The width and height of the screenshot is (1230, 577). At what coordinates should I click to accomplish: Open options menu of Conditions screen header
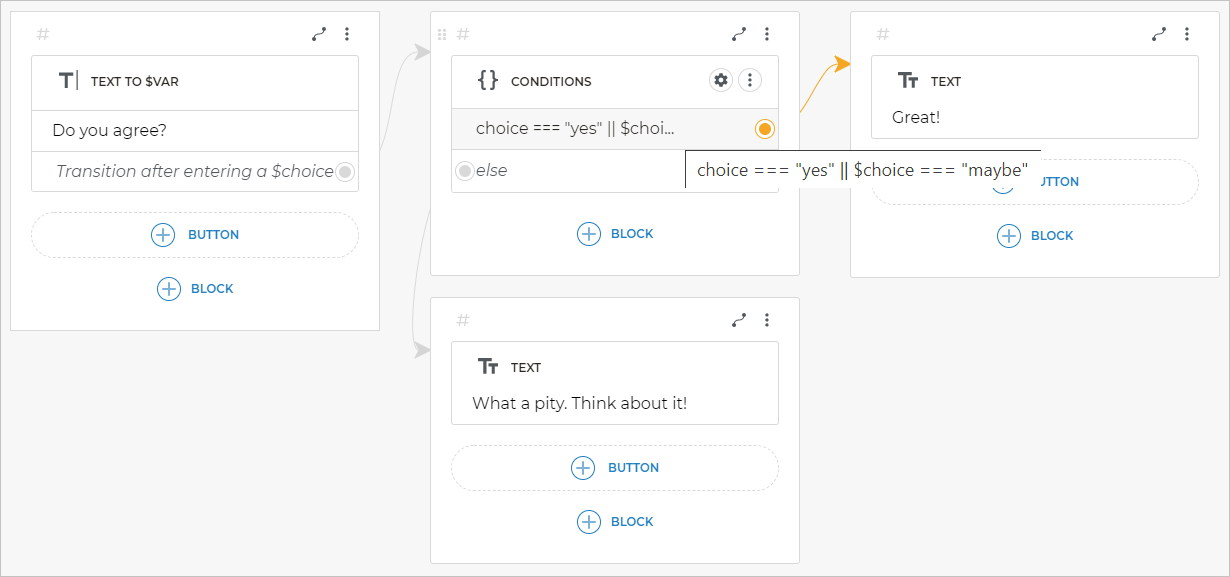click(767, 34)
